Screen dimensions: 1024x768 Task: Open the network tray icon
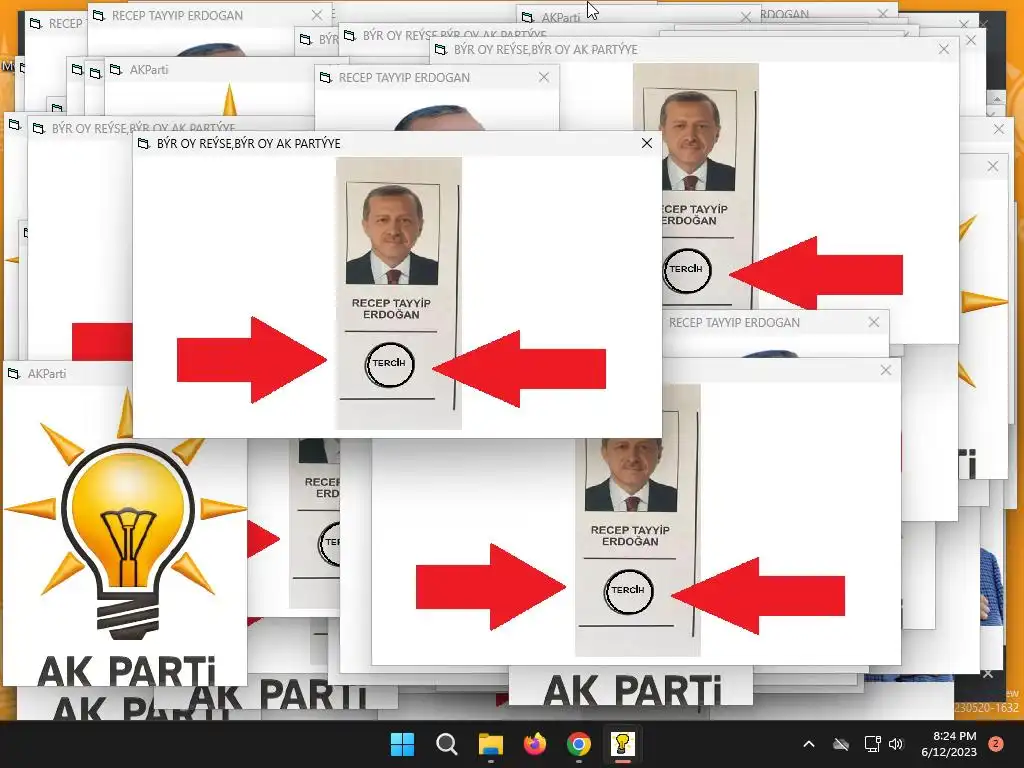tap(872, 744)
